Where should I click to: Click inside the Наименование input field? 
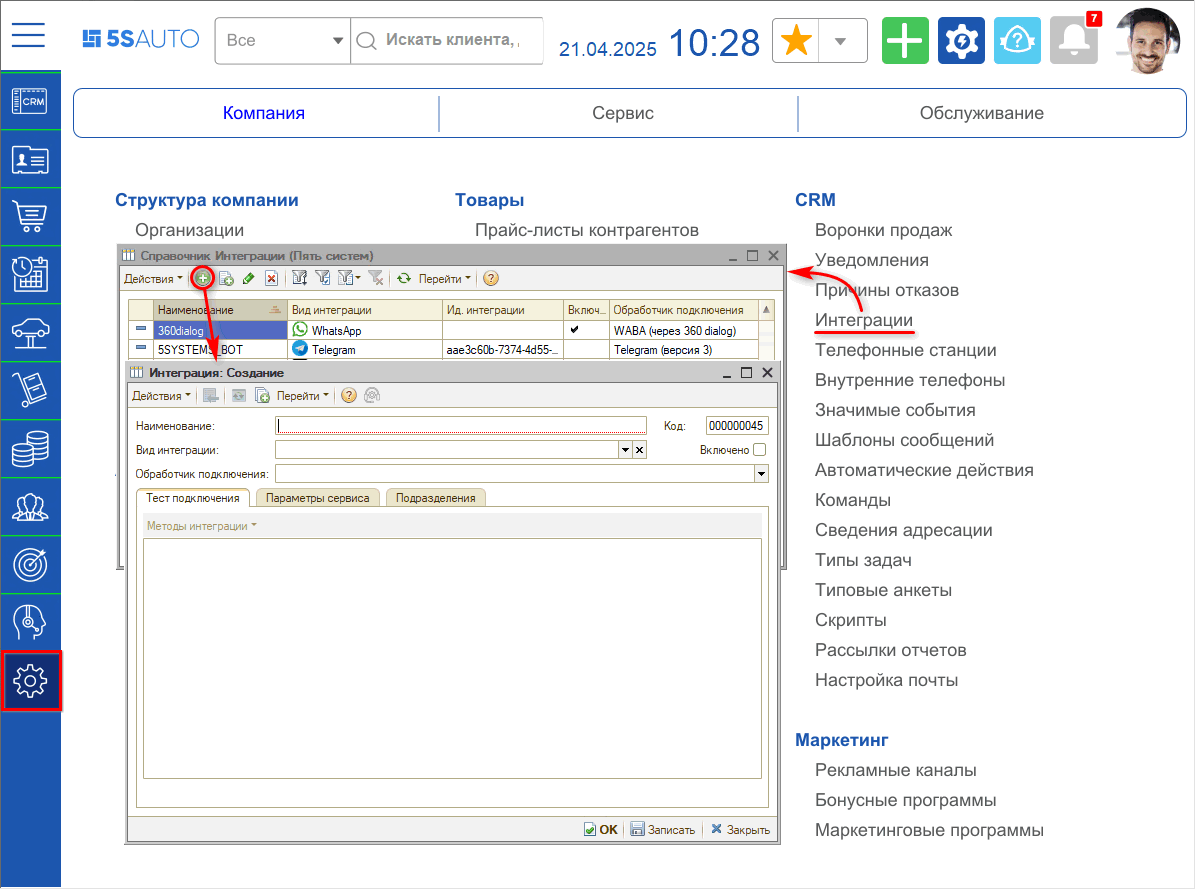(460, 425)
